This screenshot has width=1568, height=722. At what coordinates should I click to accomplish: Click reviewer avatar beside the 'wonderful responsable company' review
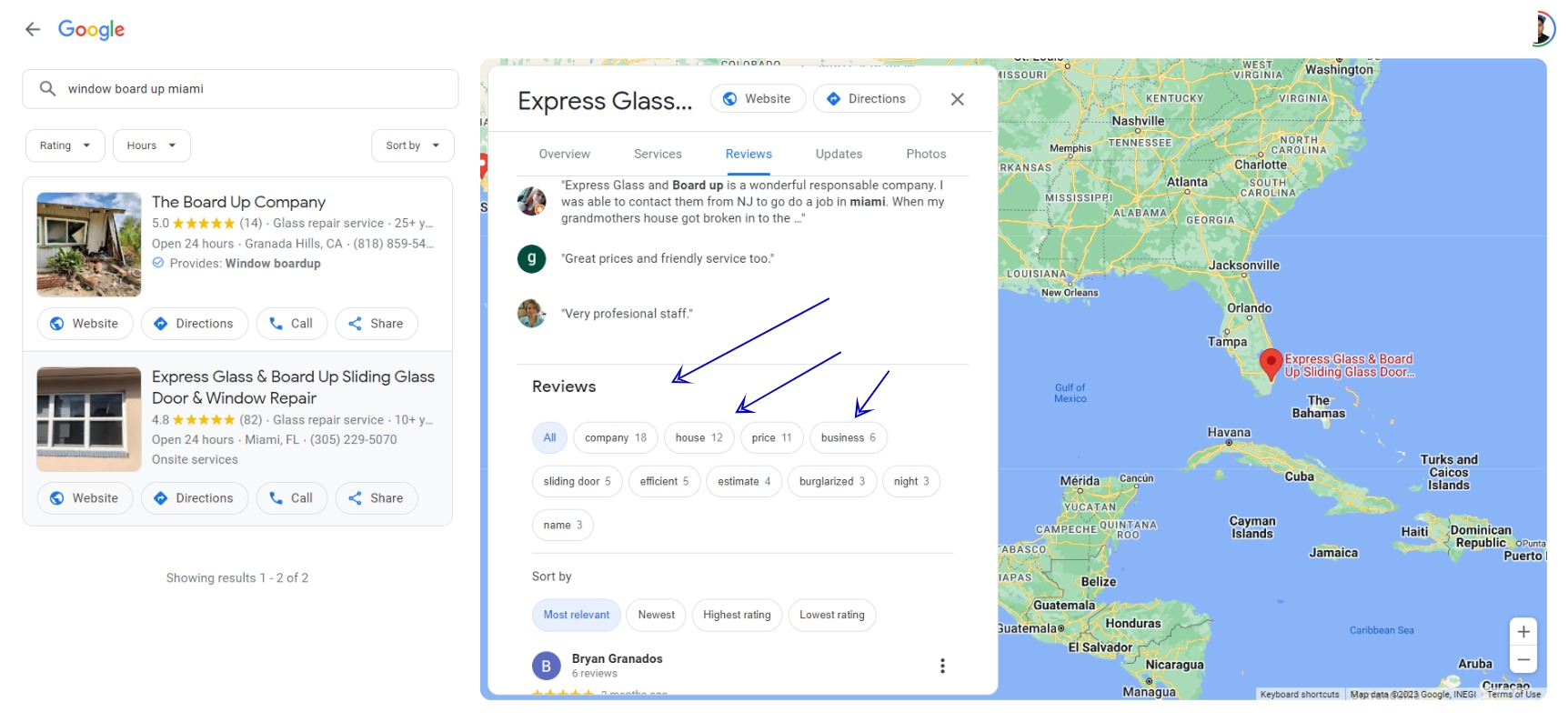click(532, 201)
